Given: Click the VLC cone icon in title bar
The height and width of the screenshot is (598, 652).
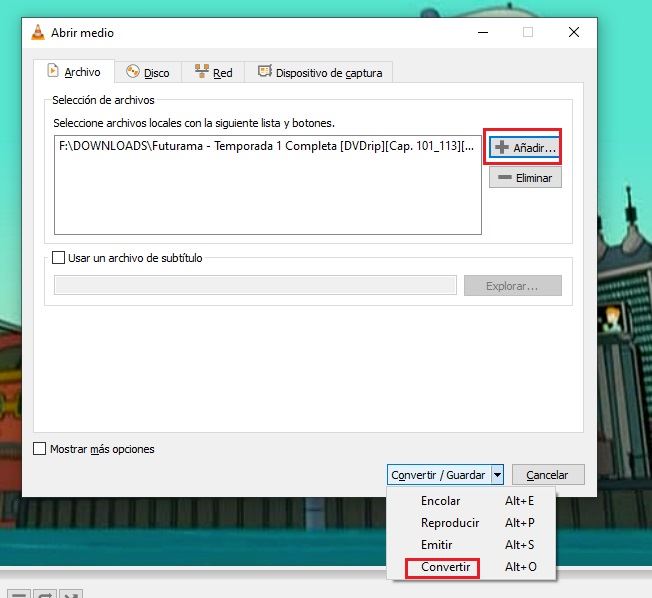Looking at the screenshot, I should point(38,32).
